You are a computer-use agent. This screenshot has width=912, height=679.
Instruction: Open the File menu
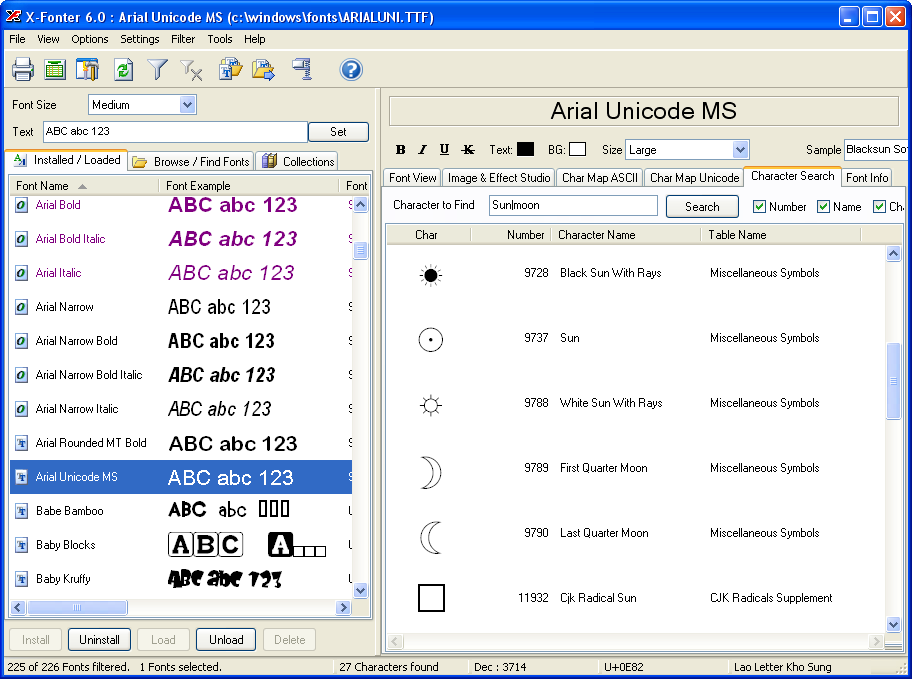point(17,39)
